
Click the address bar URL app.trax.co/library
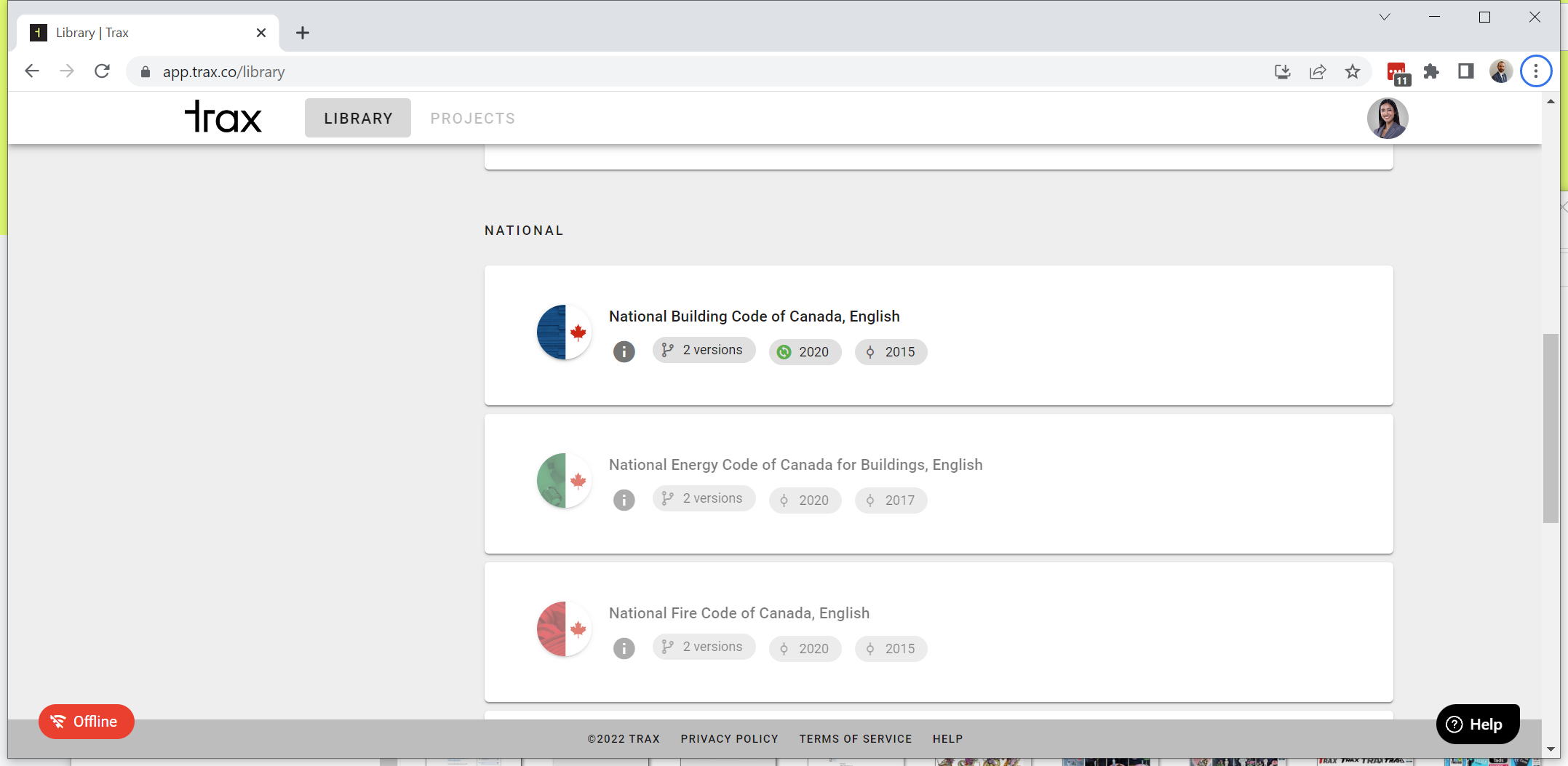pyautogui.click(x=223, y=72)
